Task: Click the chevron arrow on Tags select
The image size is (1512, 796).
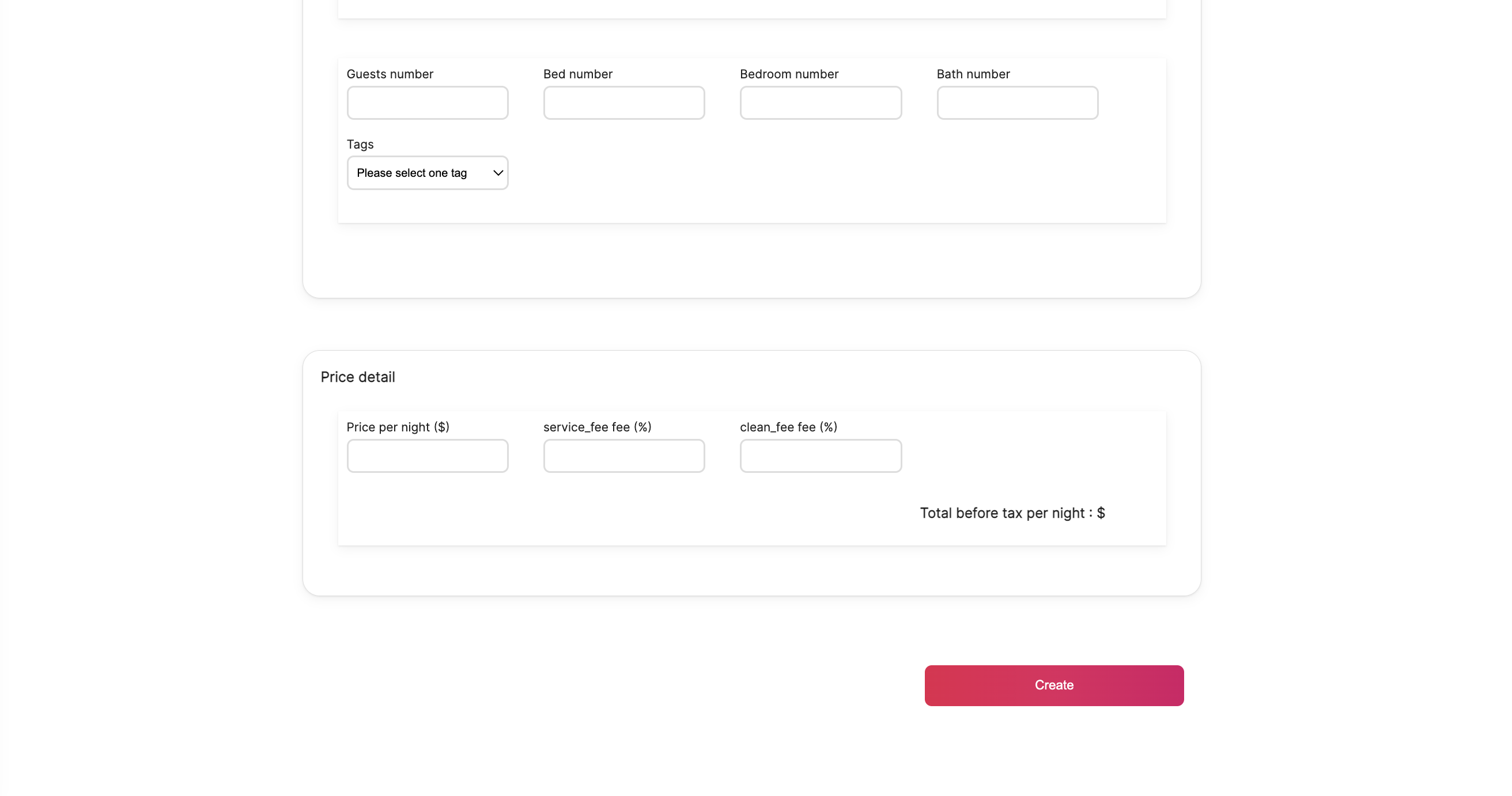Action: (498, 173)
